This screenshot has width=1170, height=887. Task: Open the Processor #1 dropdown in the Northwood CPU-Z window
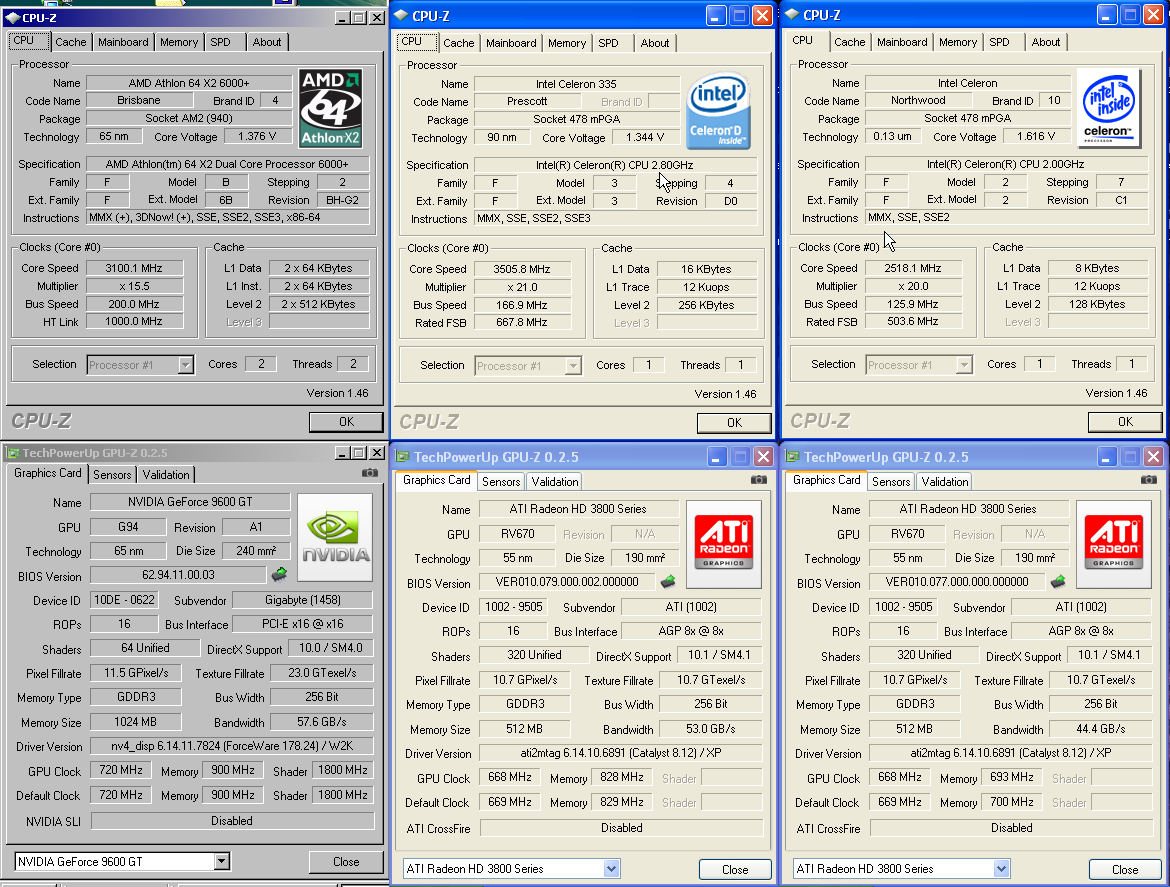[964, 365]
